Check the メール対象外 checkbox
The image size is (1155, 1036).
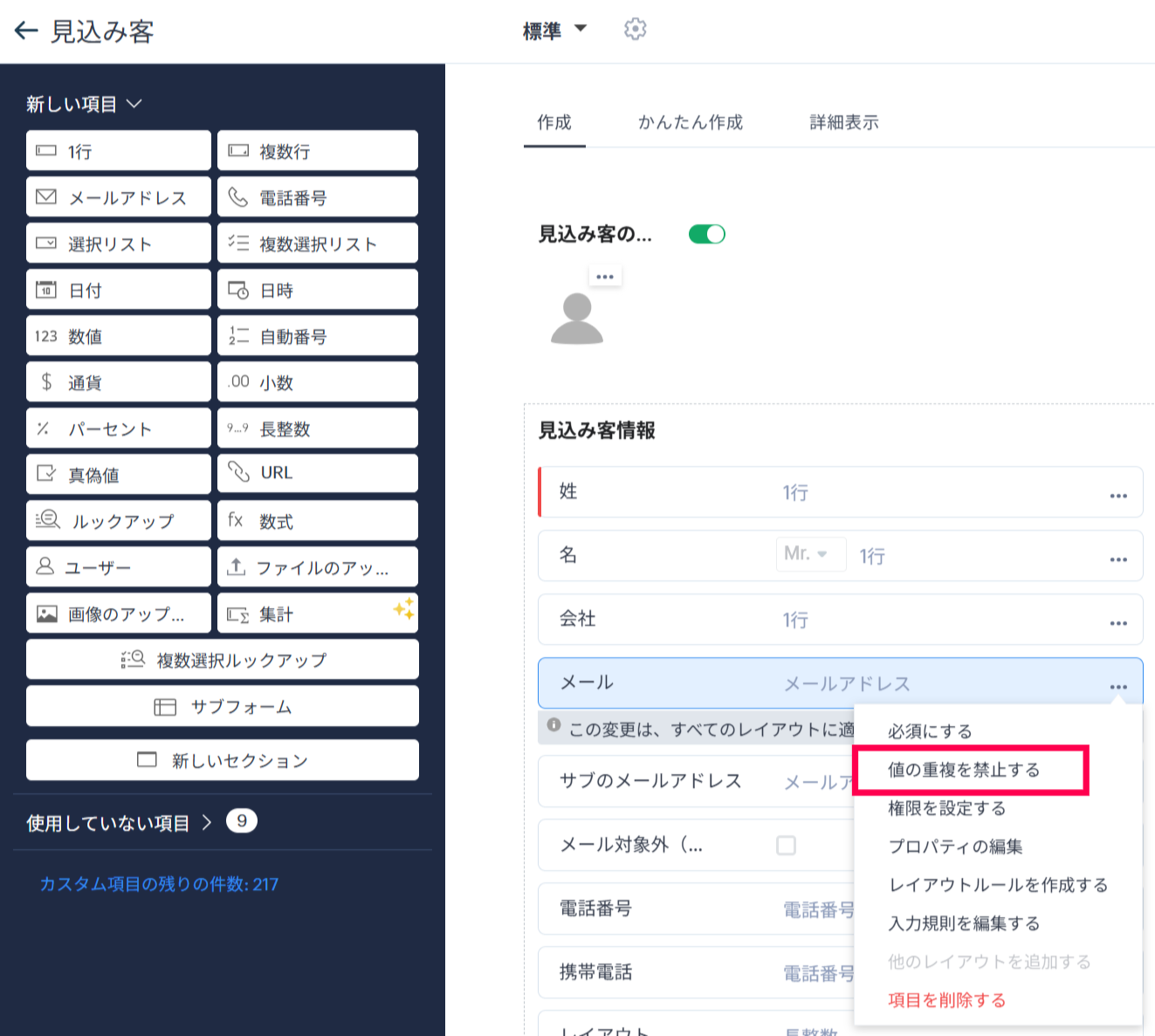pos(786,845)
